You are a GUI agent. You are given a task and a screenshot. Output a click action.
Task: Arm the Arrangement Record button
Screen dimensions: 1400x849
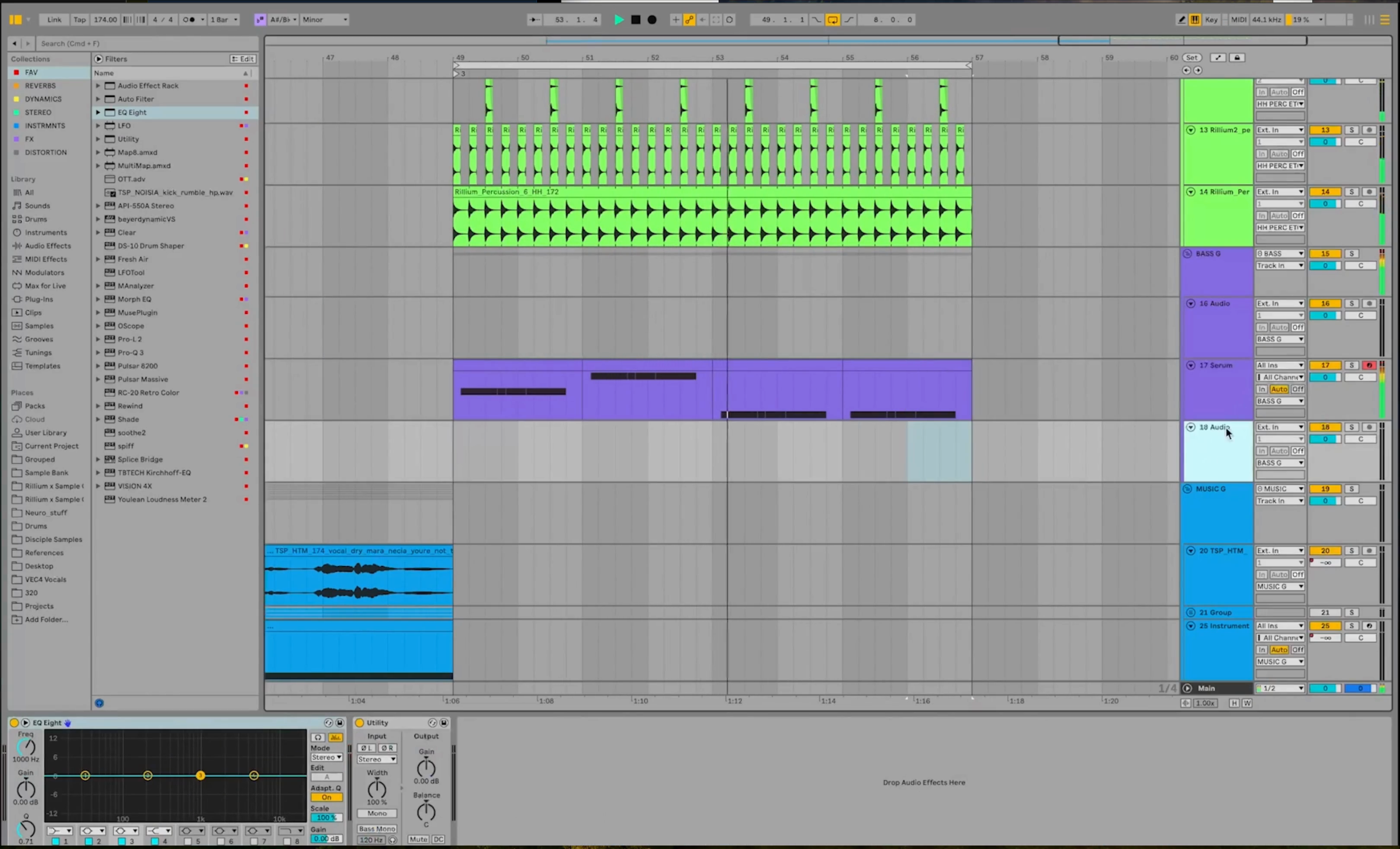[x=652, y=19]
